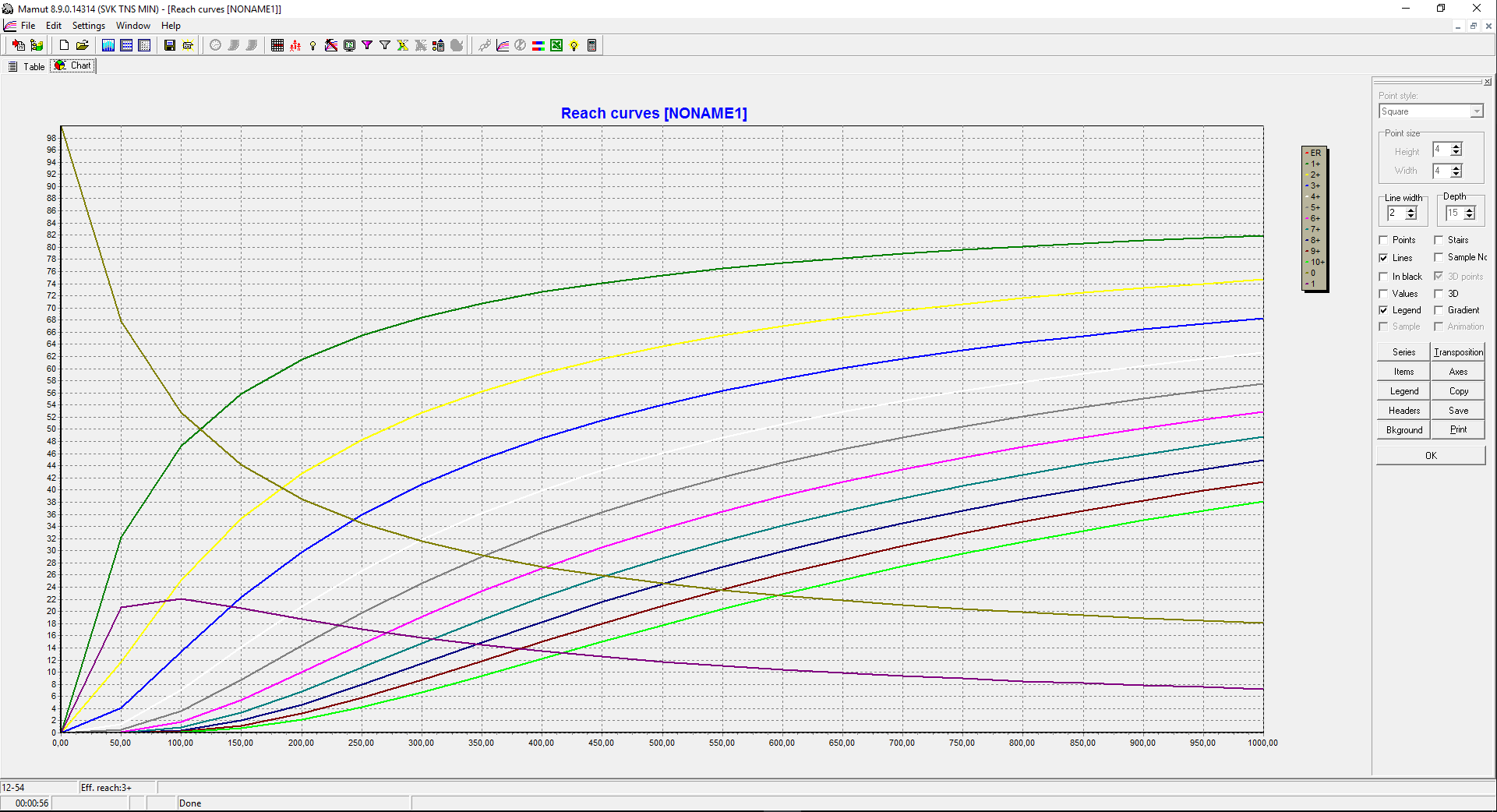Click the yellow lightbulb toolbar icon

pos(574,45)
